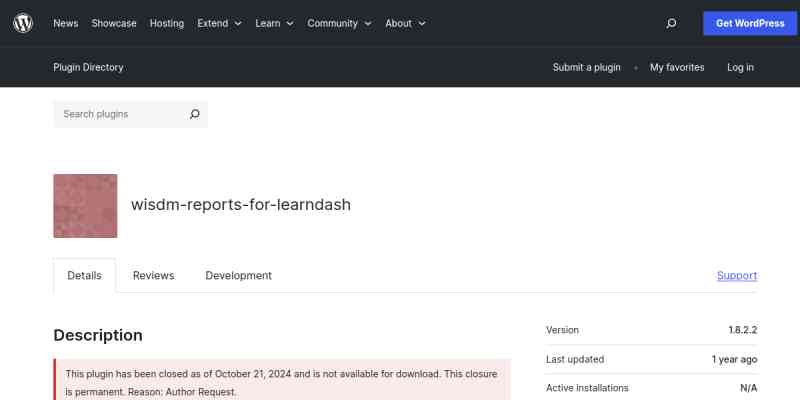Image resolution: width=800 pixels, height=400 pixels.
Task: Switch to the Development tab
Action: [238, 275]
